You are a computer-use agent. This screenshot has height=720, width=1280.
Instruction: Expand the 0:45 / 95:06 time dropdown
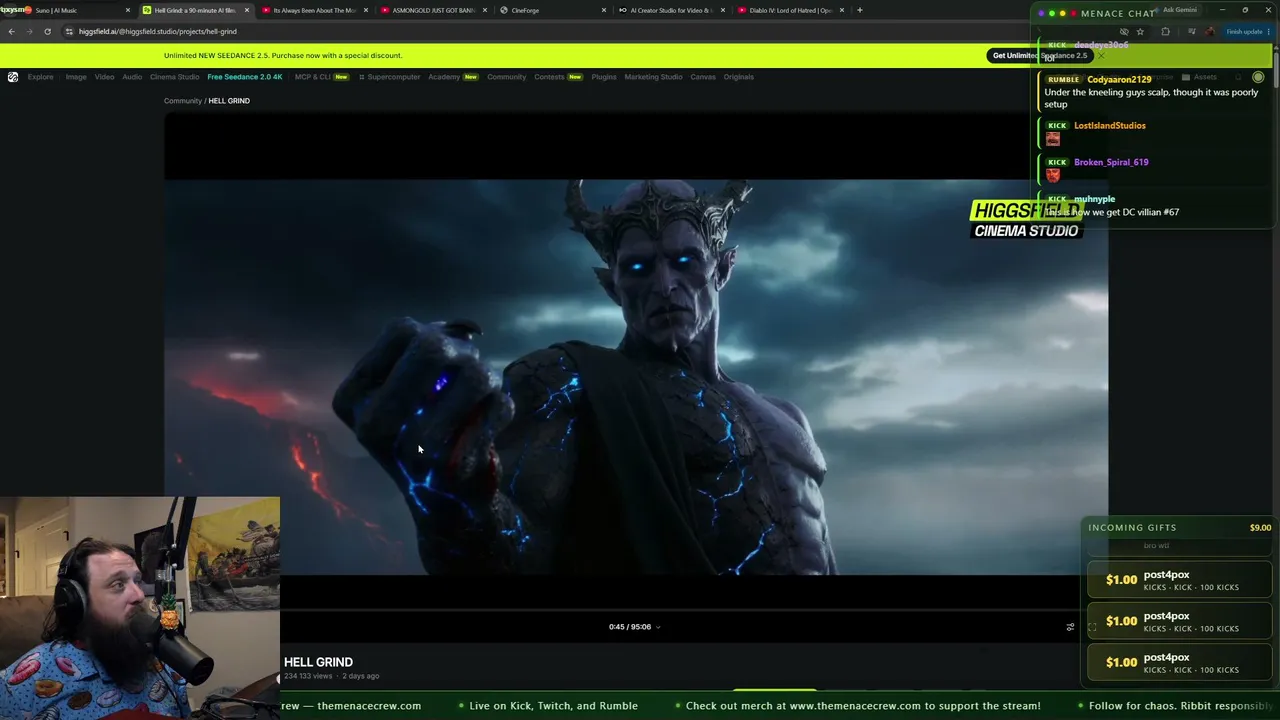(634, 627)
